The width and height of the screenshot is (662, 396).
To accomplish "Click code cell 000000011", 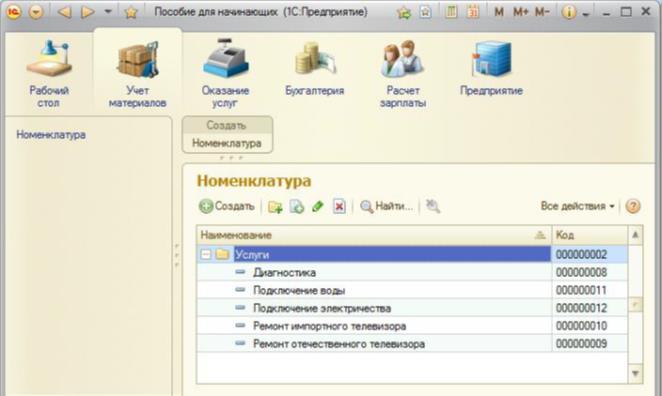I will [x=590, y=290].
